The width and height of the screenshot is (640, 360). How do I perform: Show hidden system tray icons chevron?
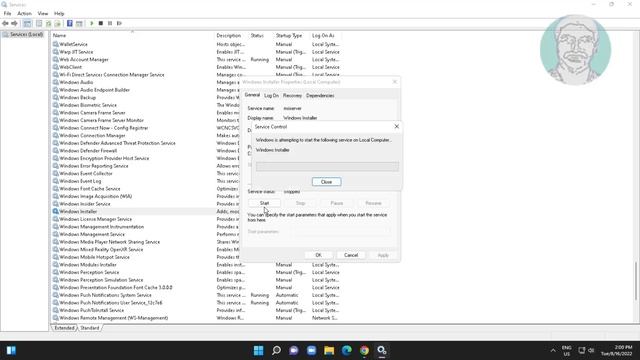pyautogui.click(x=553, y=350)
